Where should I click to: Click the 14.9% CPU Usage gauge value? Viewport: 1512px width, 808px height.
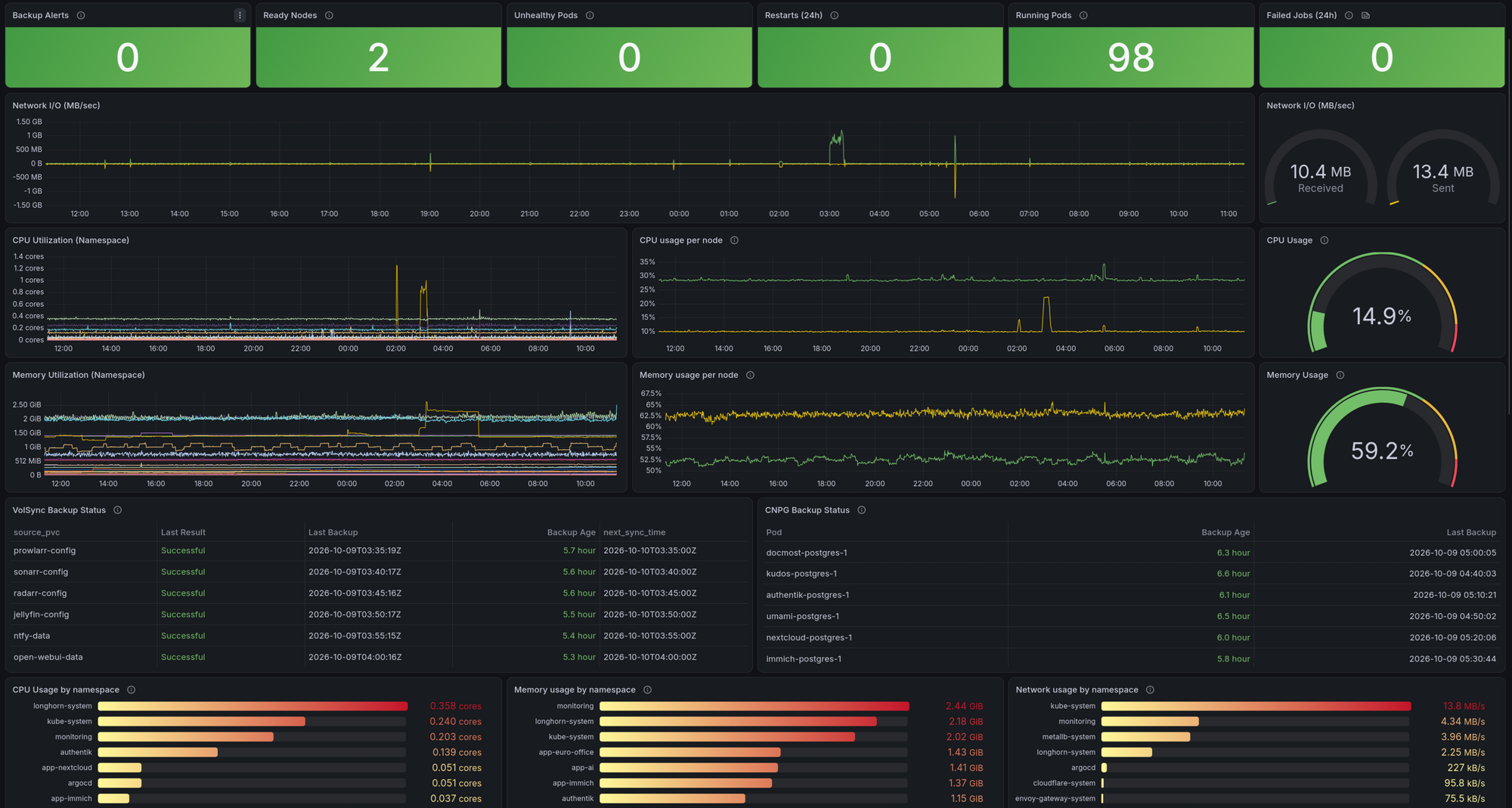click(1382, 316)
